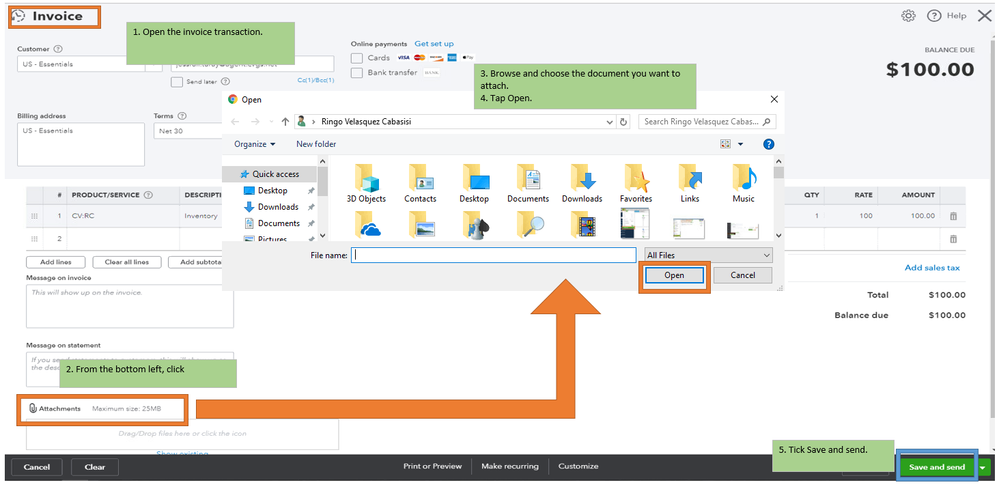999x485 pixels.
Task: Open the Music folder
Action: point(743,184)
